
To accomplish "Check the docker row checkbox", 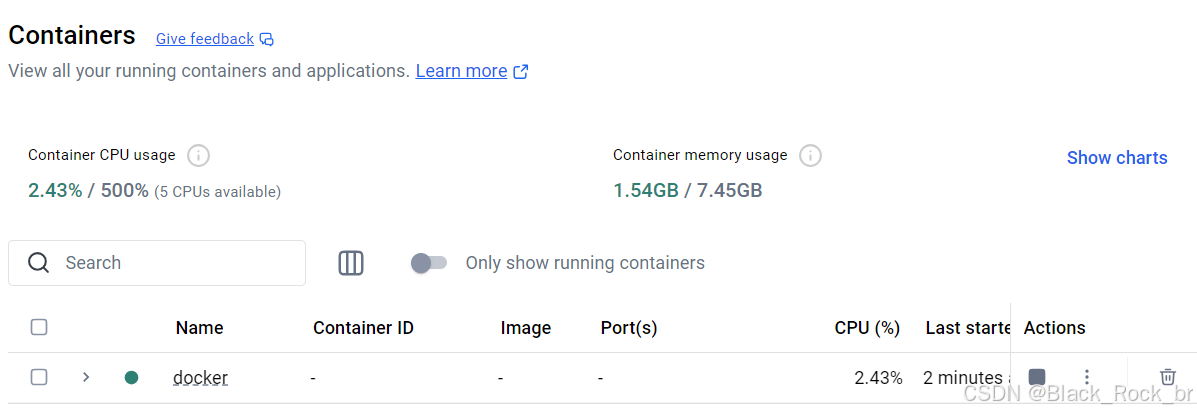I will pos(39,377).
